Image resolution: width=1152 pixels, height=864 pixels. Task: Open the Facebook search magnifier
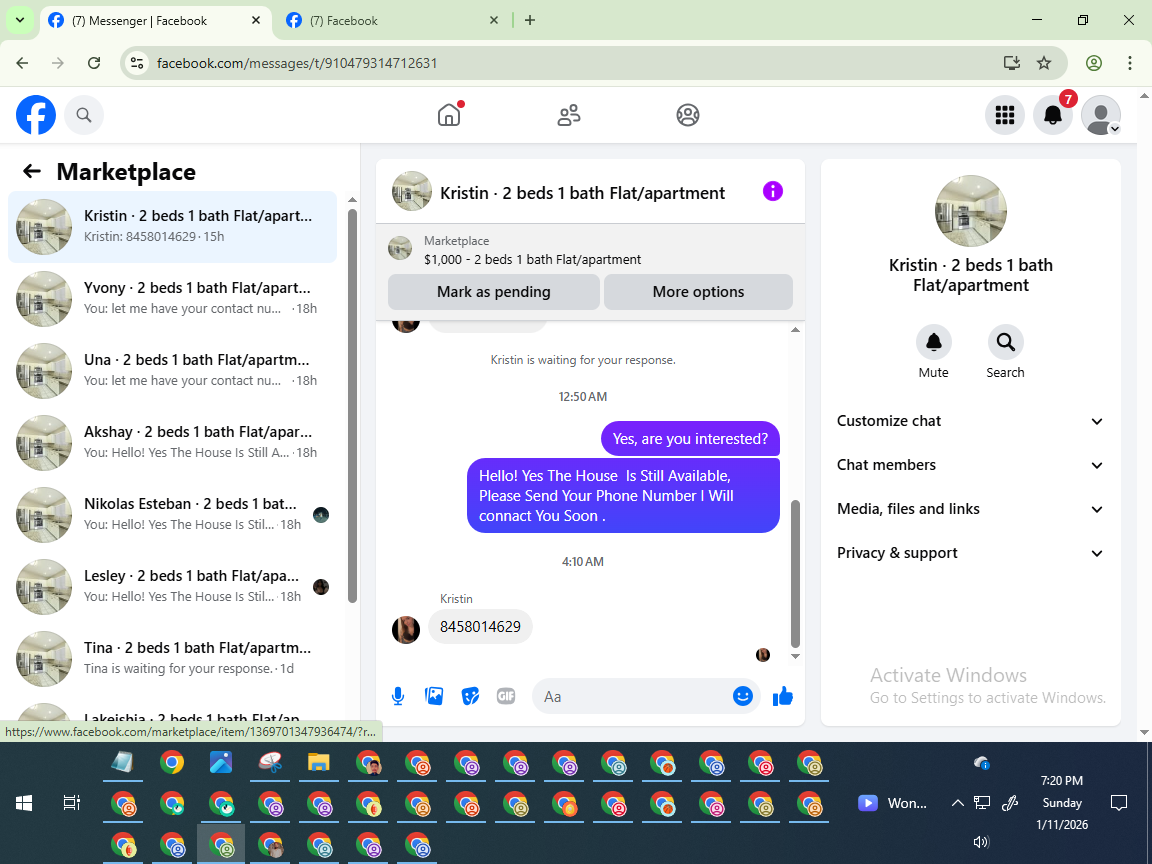pyautogui.click(x=84, y=115)
